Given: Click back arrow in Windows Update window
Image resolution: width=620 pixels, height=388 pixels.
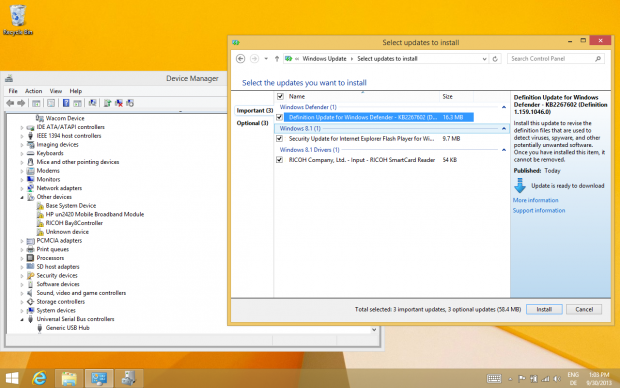Looking at the screenshot, I should pyautogui.click(x=240, y=59).
